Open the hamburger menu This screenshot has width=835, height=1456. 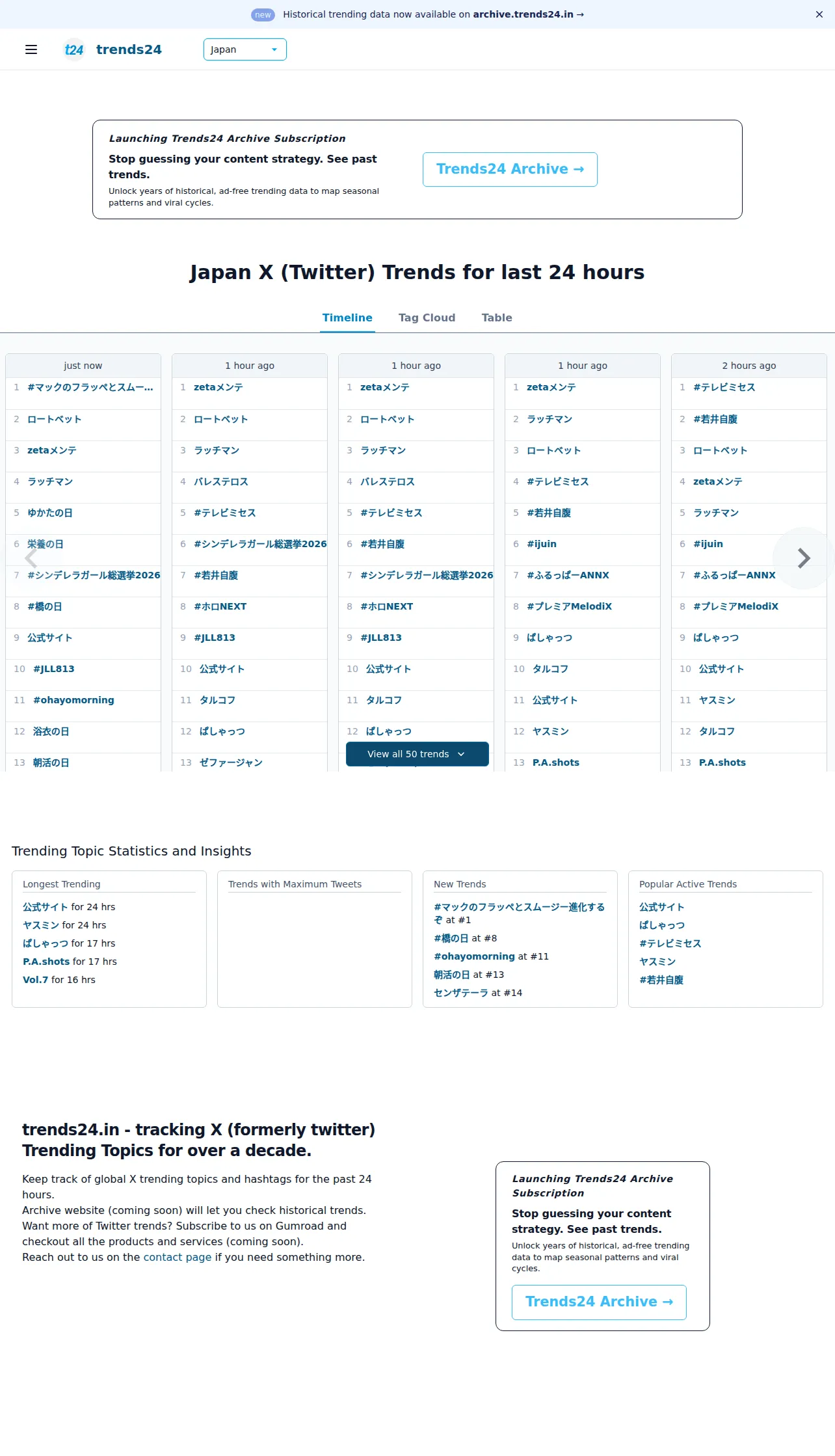pos(31,49)
